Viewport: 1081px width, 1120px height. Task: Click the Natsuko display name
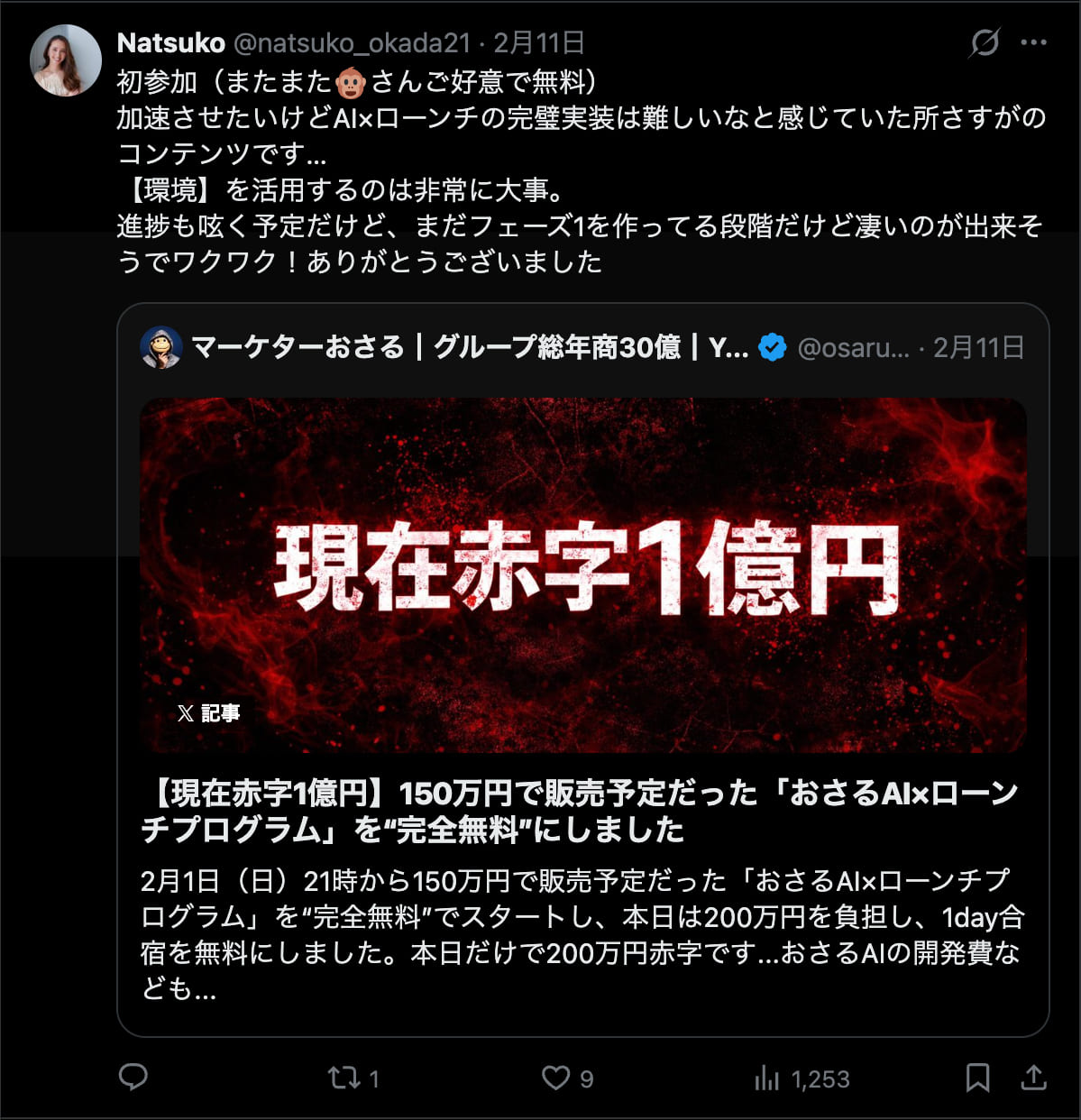tap(171, 42)
